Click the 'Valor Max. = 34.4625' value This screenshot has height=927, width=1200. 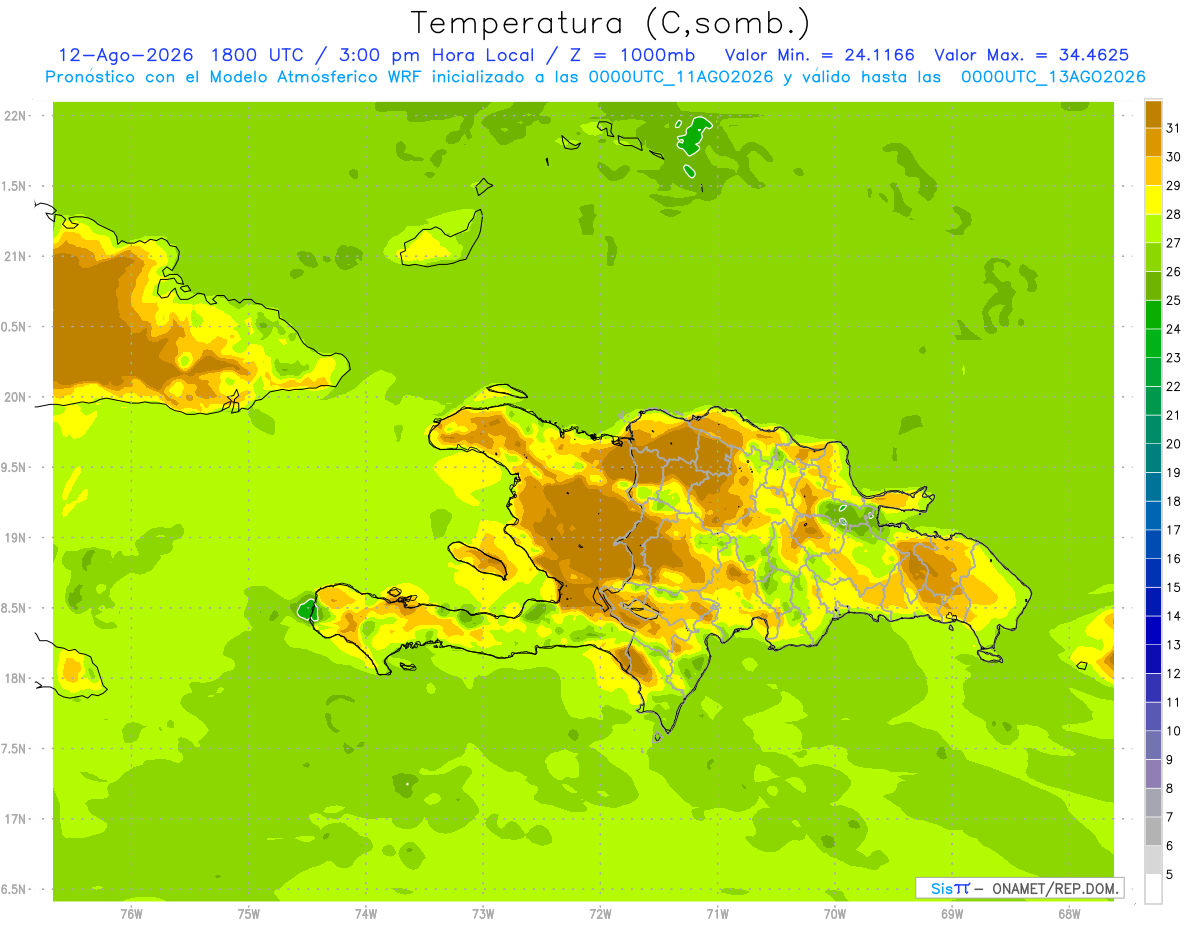tap(1032, 54)
